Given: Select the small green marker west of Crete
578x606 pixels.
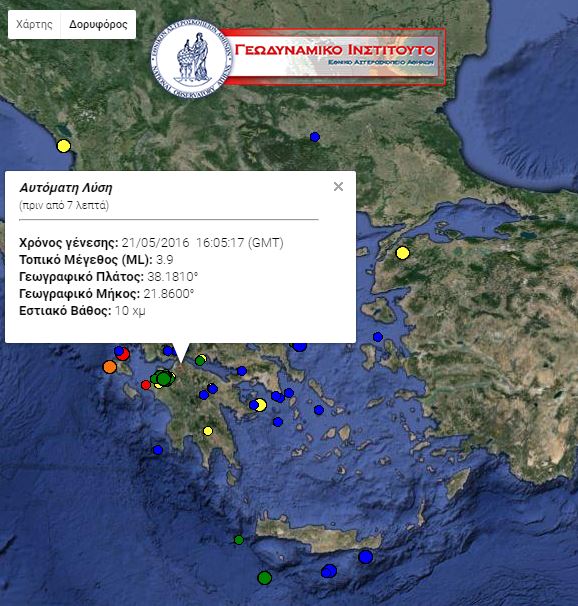Looking at the screenshot, I should pos(239,540).
